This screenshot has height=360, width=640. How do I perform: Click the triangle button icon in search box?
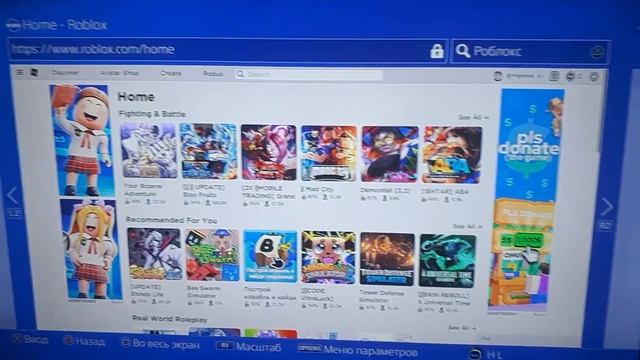coord(597,52)
